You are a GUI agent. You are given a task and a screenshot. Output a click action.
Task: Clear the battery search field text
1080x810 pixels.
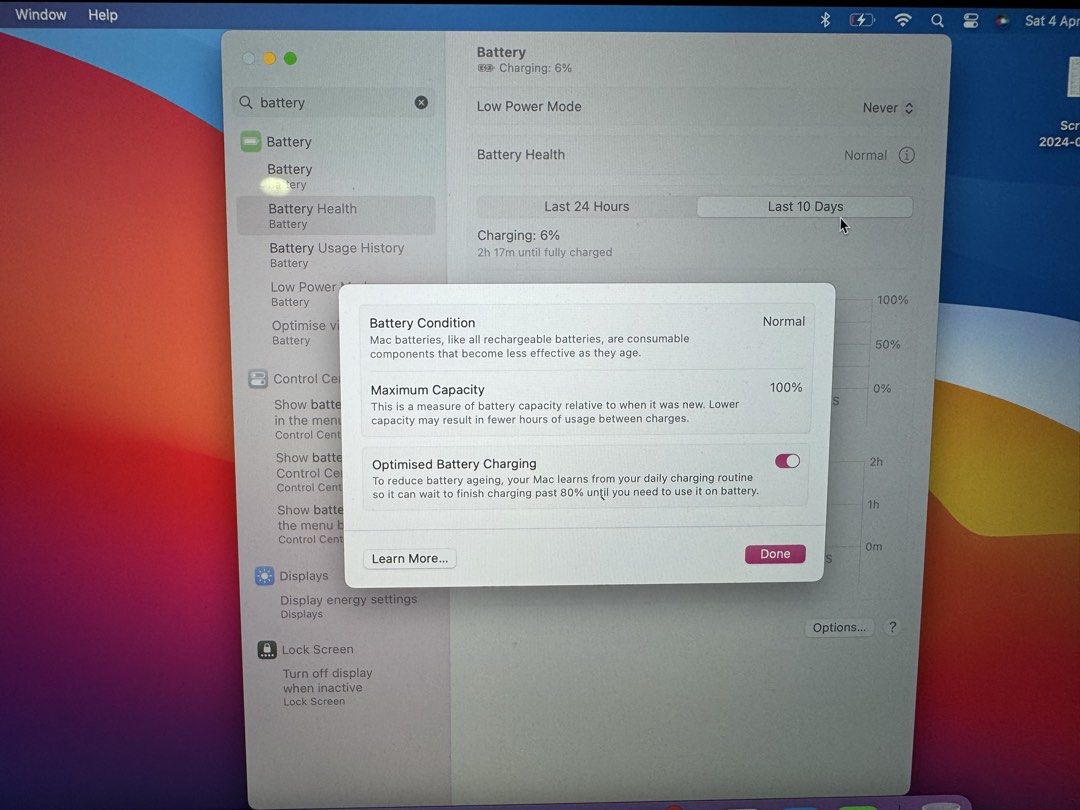[x=421, y=103]
